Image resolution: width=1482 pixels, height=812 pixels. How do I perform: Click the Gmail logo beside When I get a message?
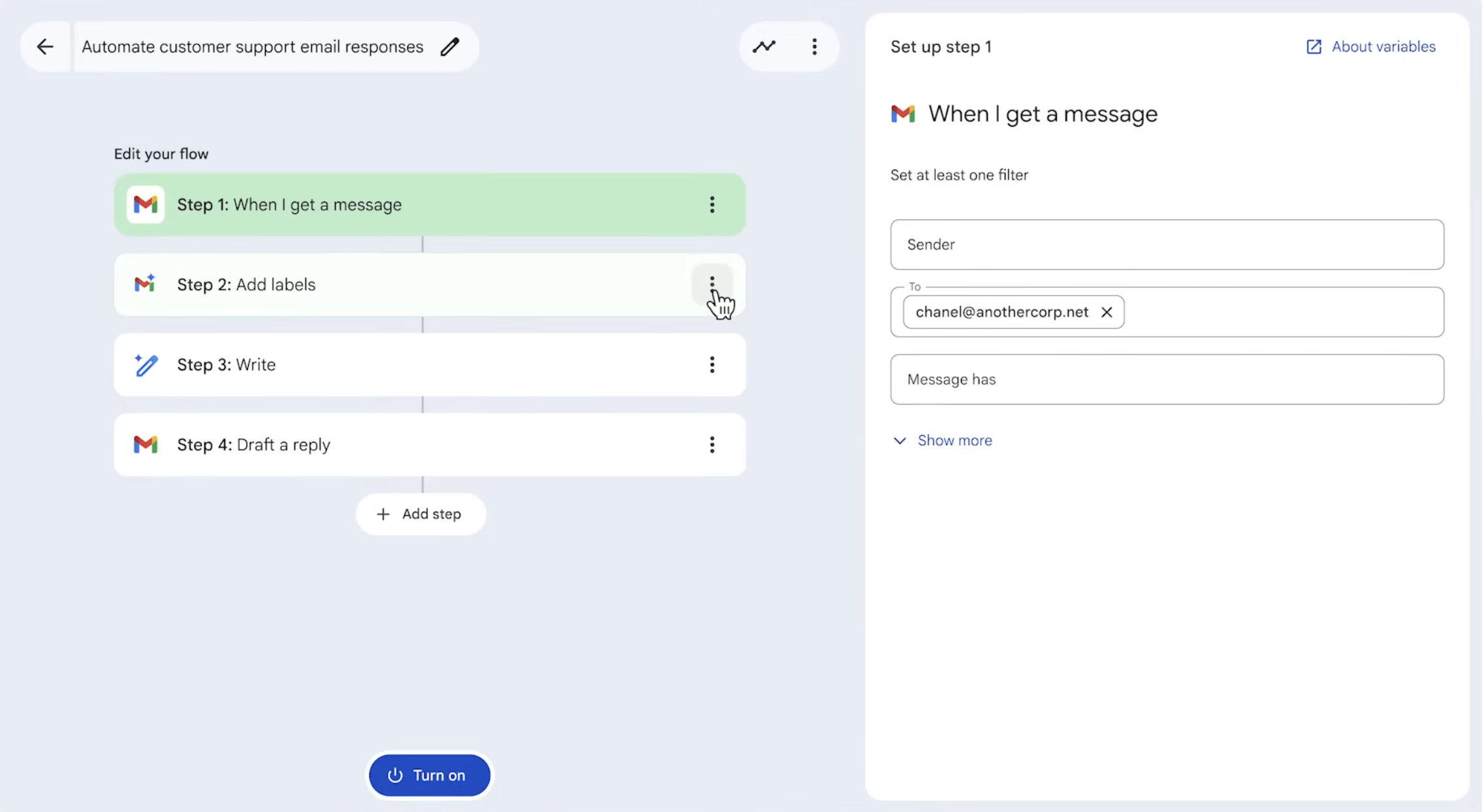click(x=903, y=113)
